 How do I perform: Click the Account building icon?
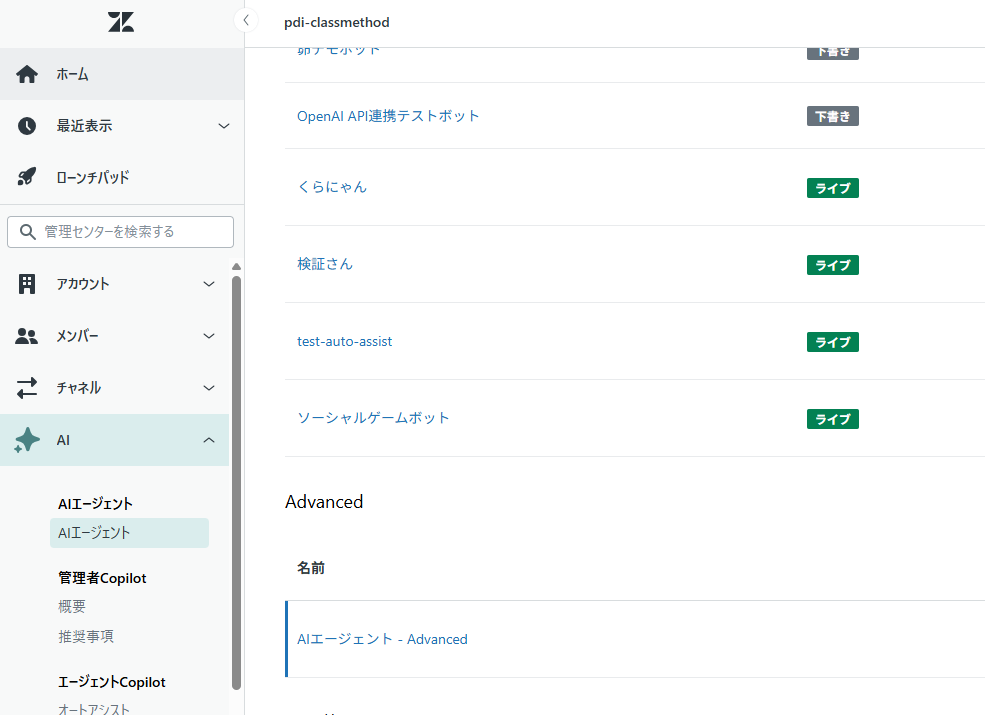tap(27, 284)
